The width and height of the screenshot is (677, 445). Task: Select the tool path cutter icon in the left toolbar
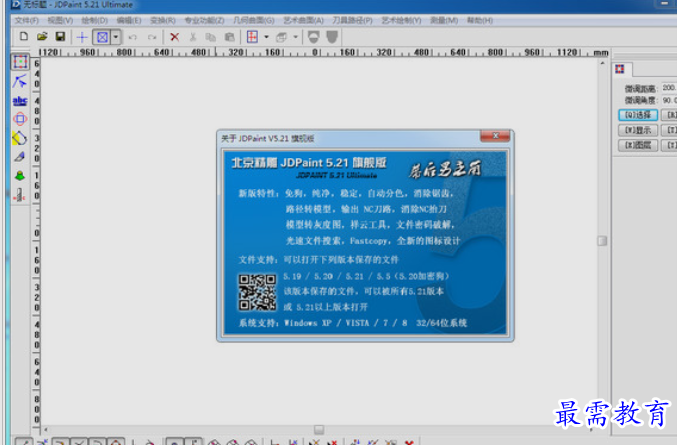click(19, 195)
